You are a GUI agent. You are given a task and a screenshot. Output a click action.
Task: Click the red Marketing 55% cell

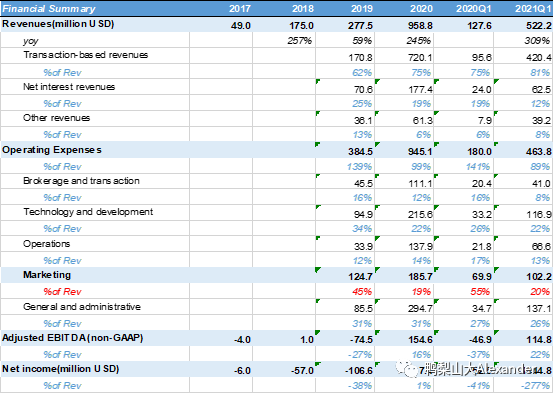(x=480, y=292)
